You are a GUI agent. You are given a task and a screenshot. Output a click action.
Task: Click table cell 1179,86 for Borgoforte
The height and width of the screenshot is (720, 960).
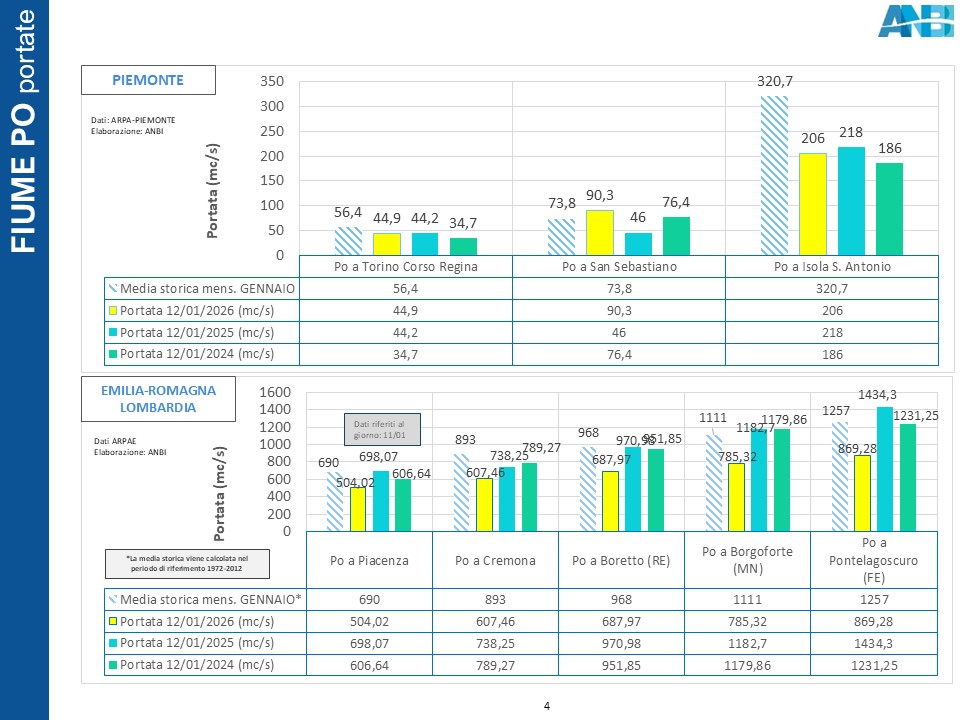coord(747,665)
